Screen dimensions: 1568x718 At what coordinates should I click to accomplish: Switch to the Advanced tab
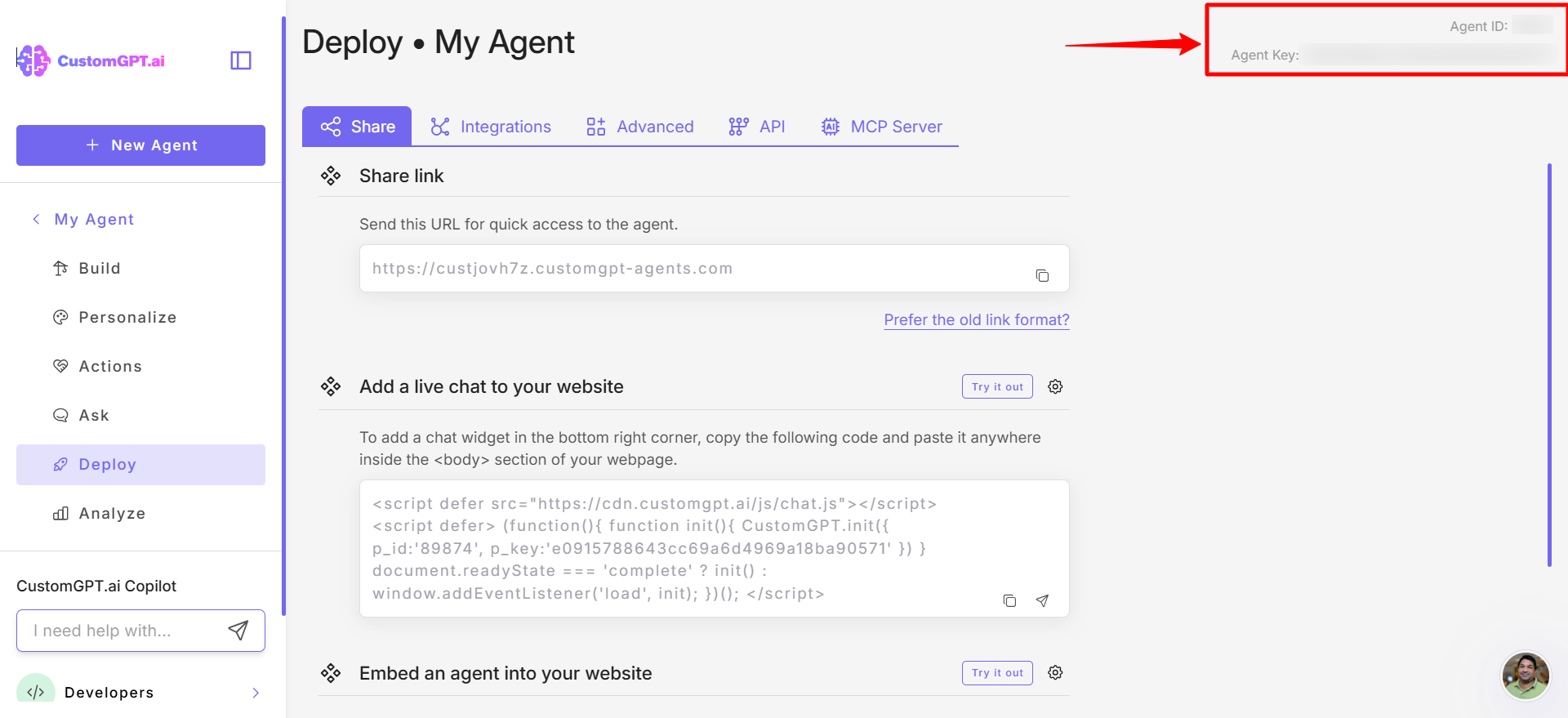coord(640,127)
